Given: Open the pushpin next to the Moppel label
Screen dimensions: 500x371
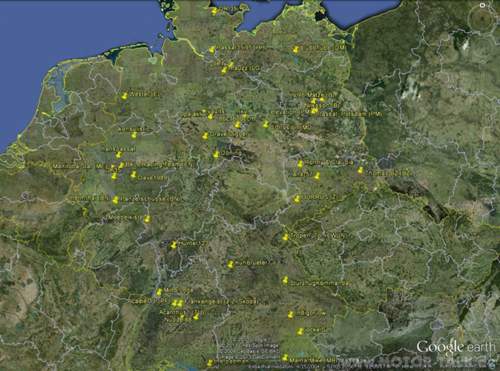Looking at the screenshot, I should point(147,219).
